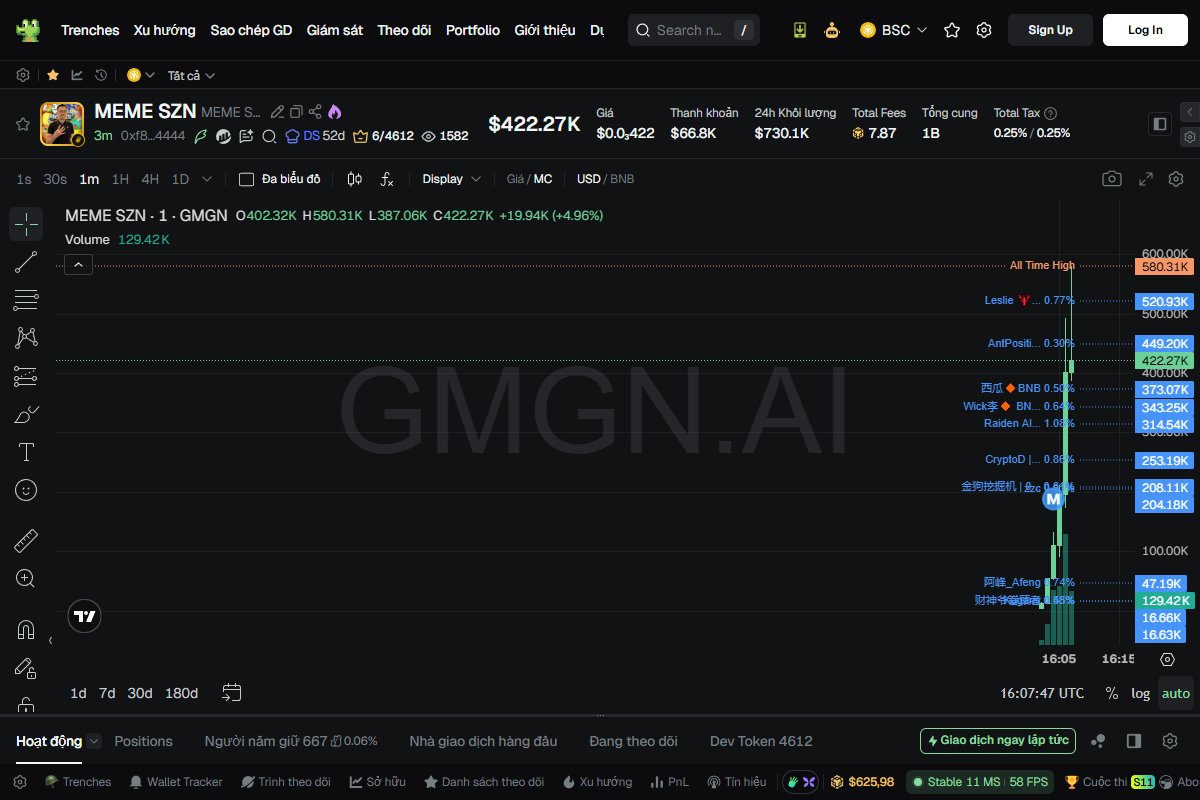Change candlestick chart type
Image resolution: width=1200 pixels, height=800 pixels.
click(354, 179)
